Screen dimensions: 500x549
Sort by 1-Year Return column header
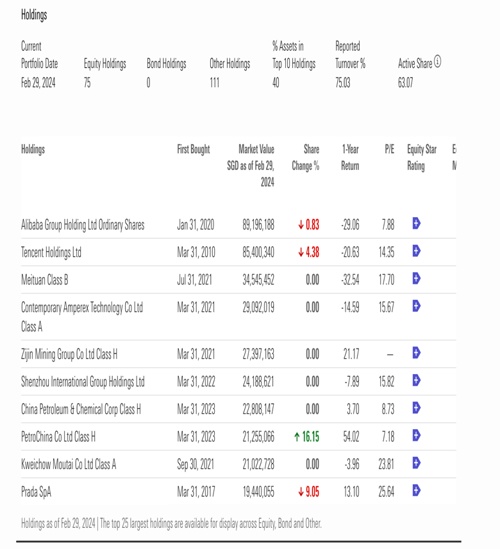tap(350, 158)
